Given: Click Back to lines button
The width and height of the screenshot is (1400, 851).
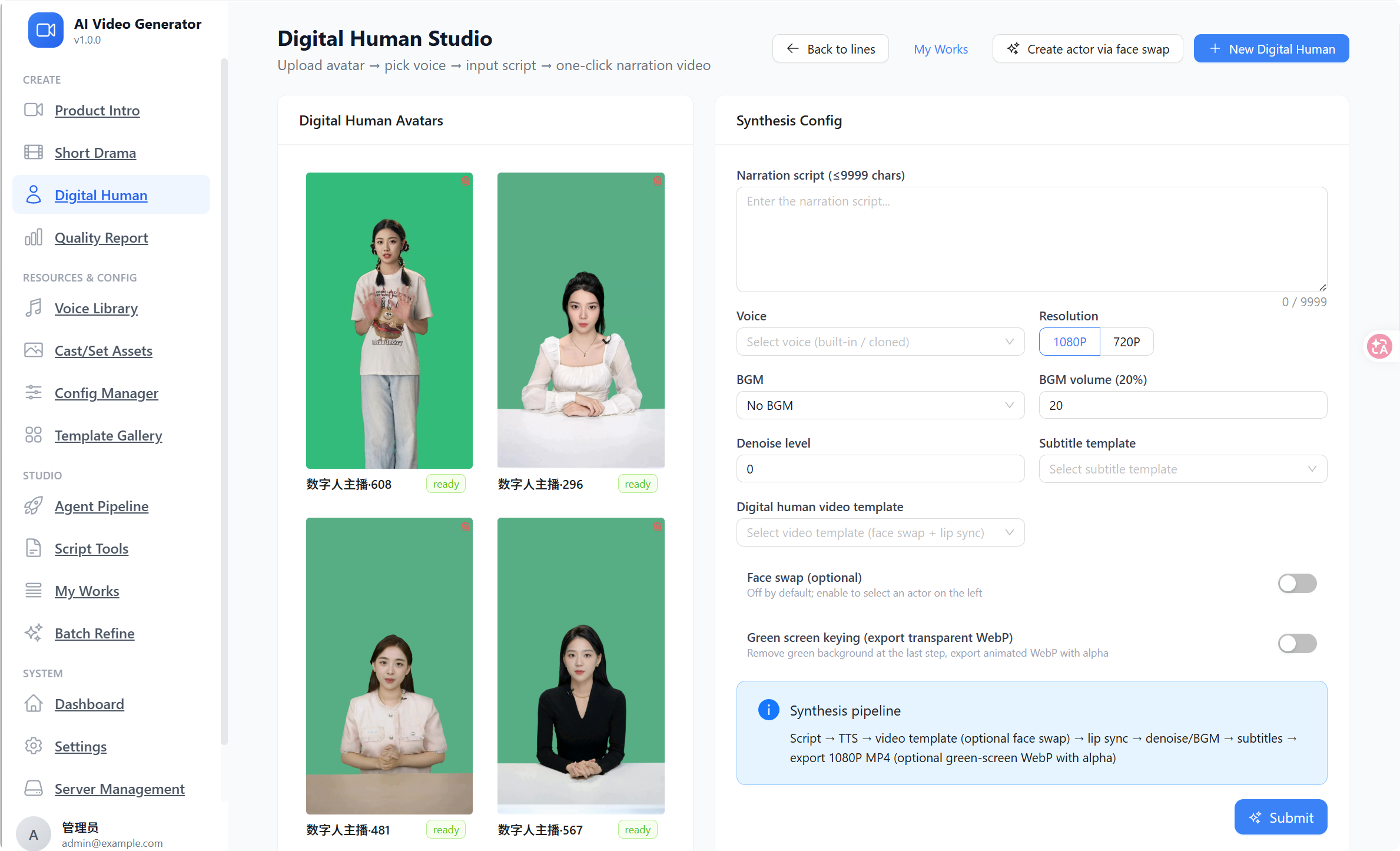Looking at the screenshot, I should [831, 49].
